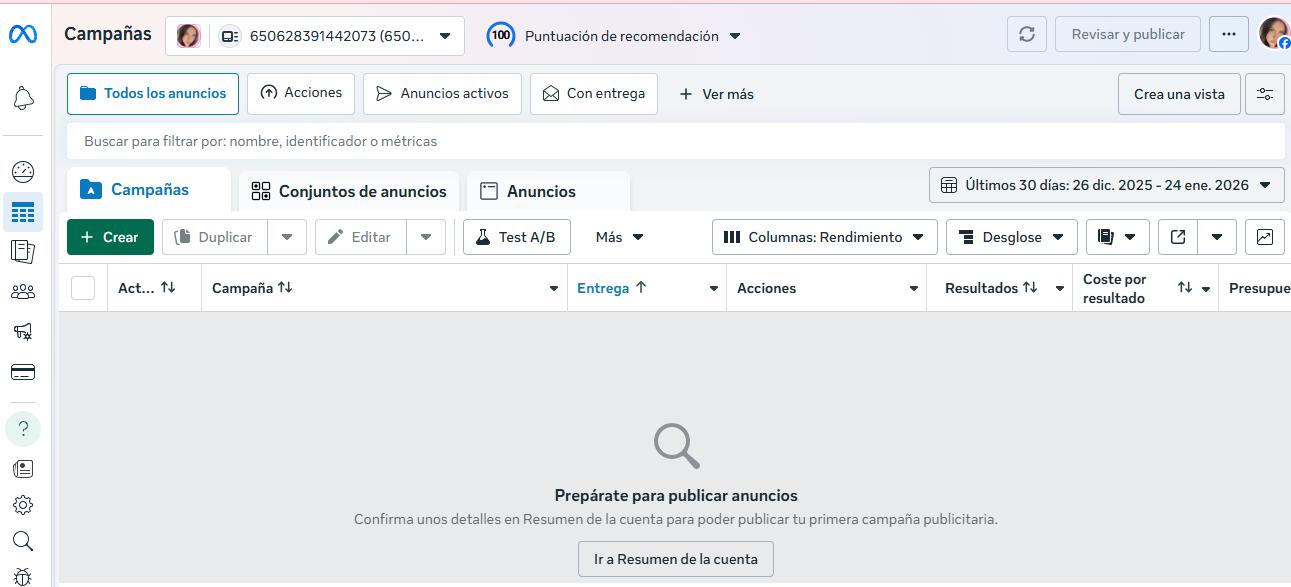Open Columnas: Rendimiento dropdown
The height and width of the screenshot is (587, 1291).
[x=825, y=237]
